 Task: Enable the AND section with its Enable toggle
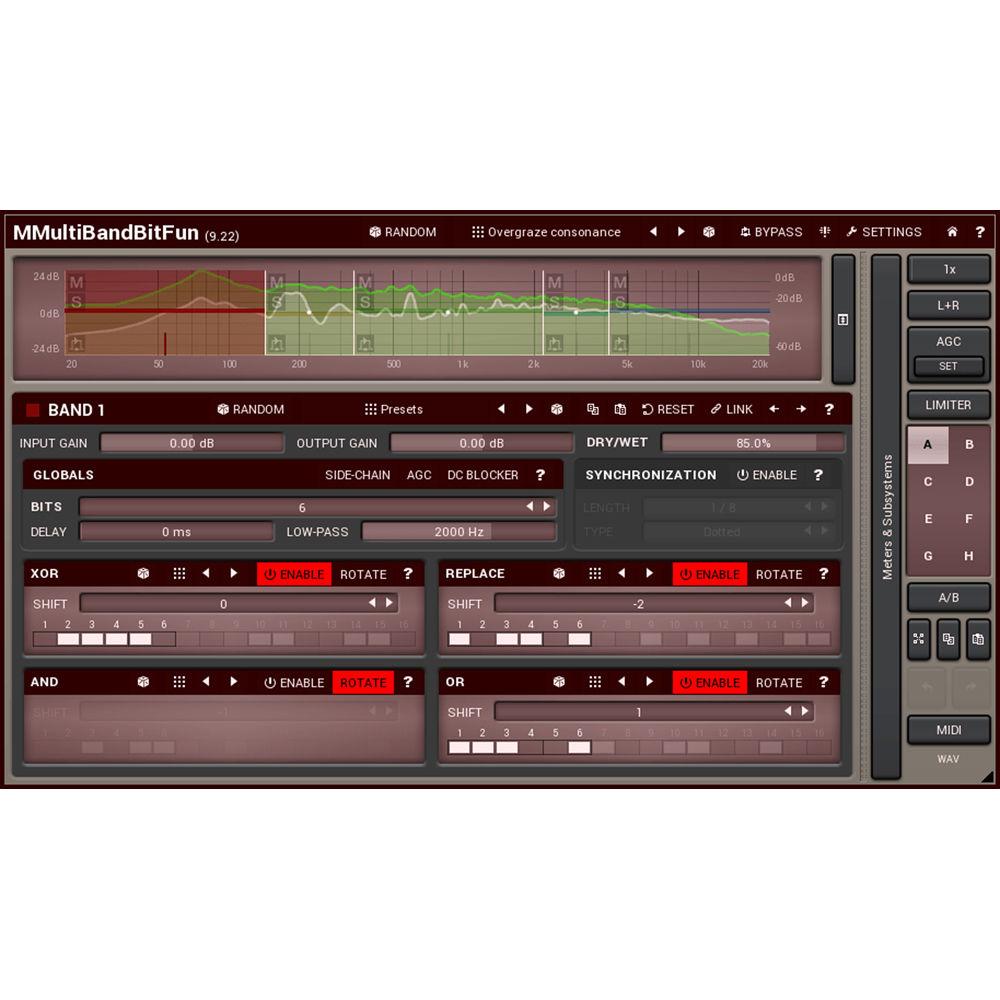293,682
